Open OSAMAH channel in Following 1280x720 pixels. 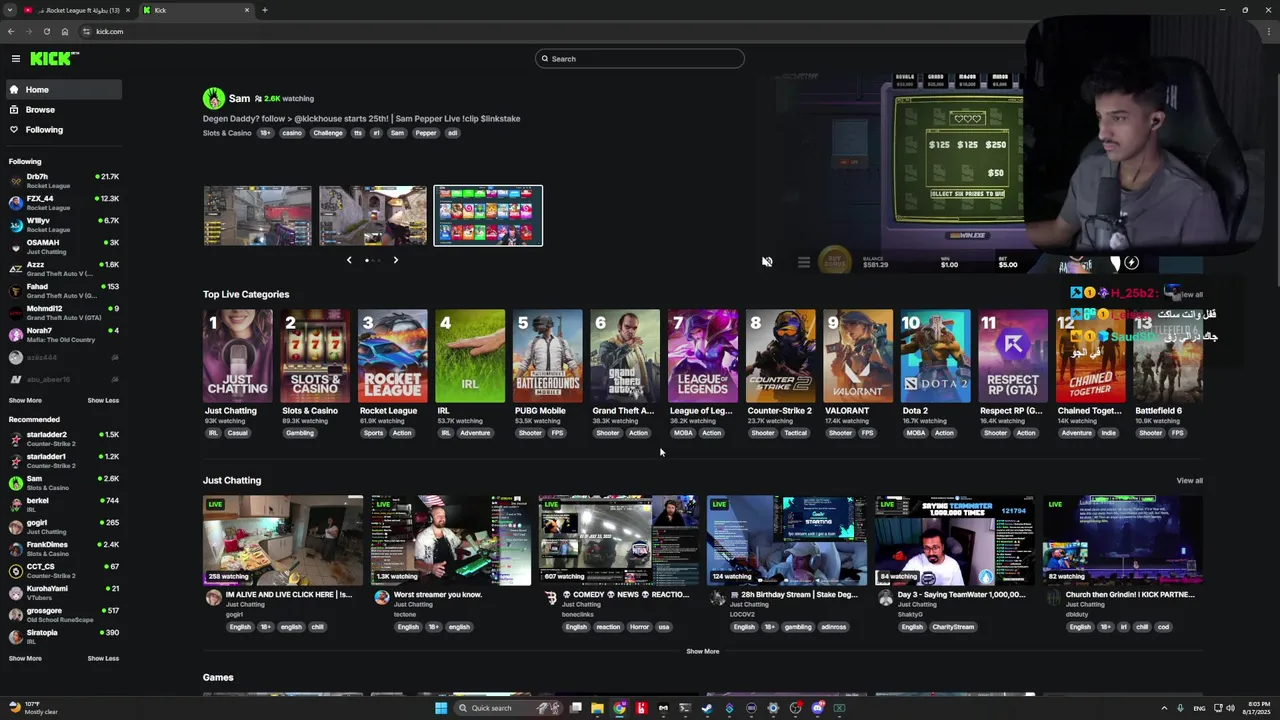[63, 247]
